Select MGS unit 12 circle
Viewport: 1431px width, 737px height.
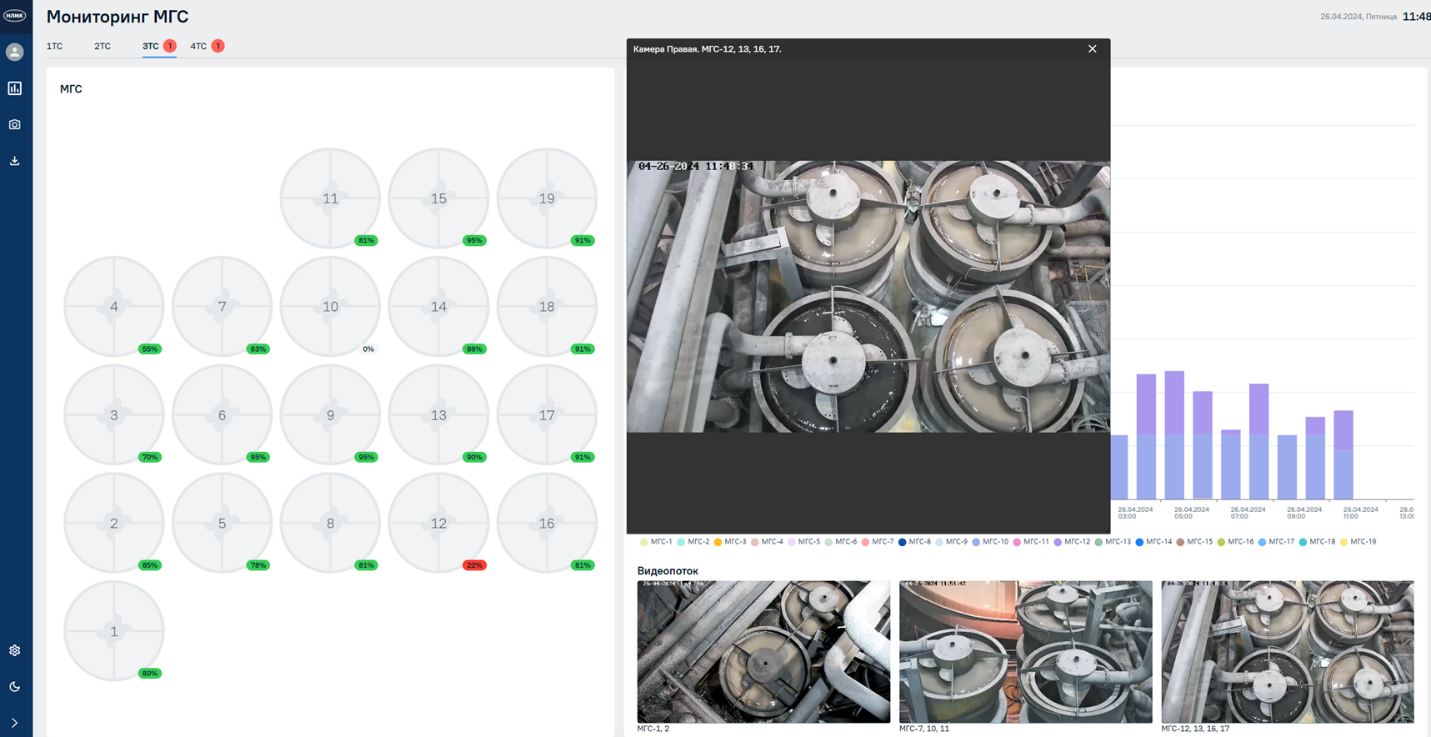[438, 523]
